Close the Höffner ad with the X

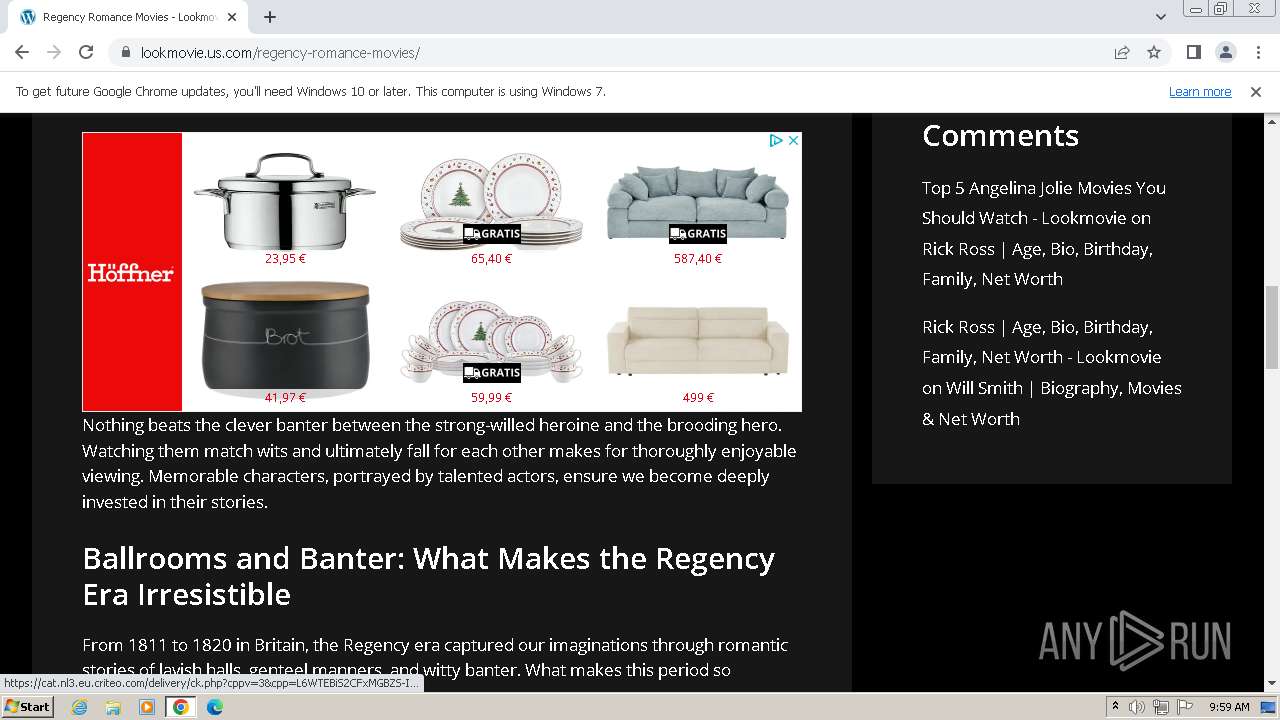(x=794, y=141)
